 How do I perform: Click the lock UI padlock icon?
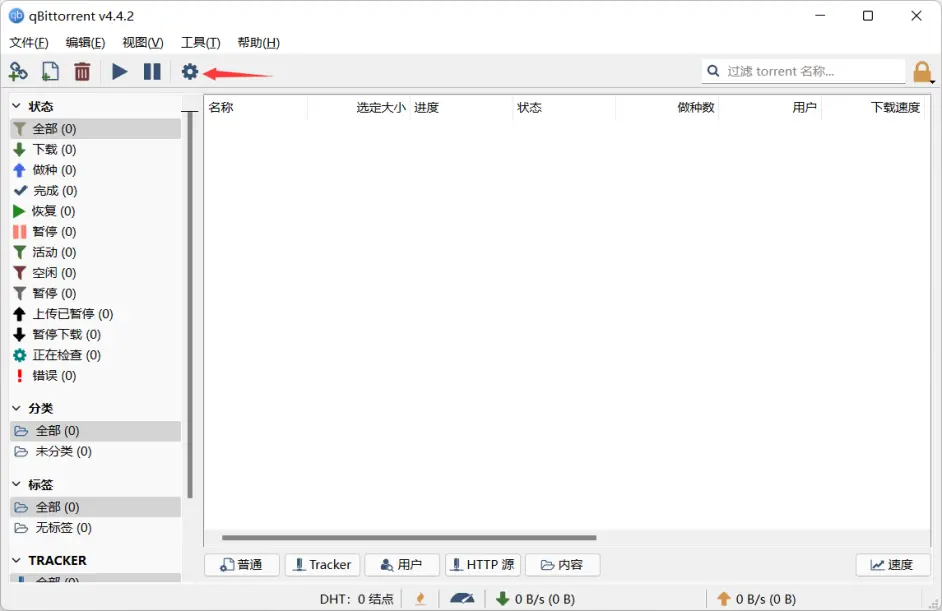pyautogui.click(x=922, y=72)
